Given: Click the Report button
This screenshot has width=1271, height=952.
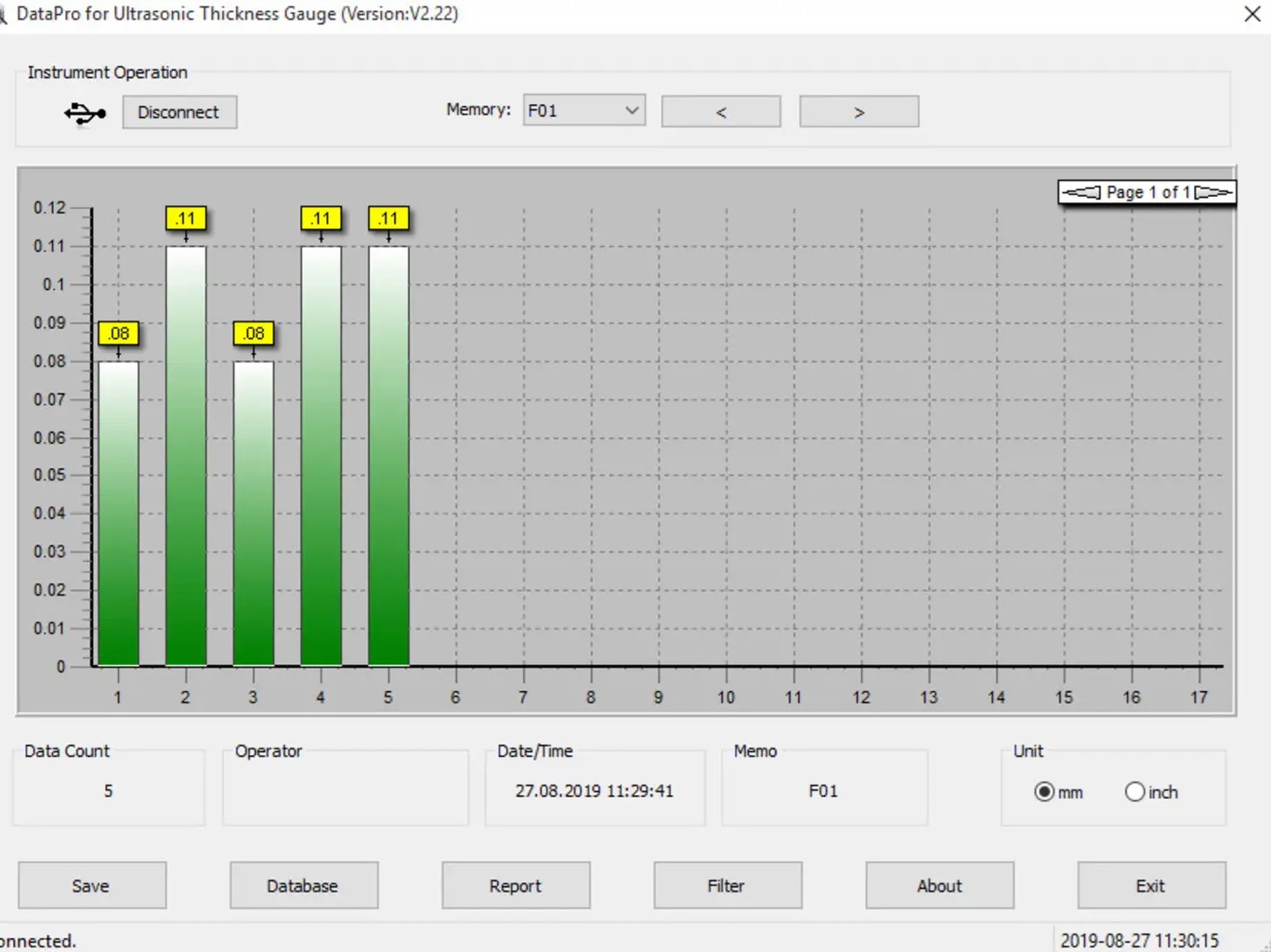Looking at the screenshot, I should click(516, 885).
